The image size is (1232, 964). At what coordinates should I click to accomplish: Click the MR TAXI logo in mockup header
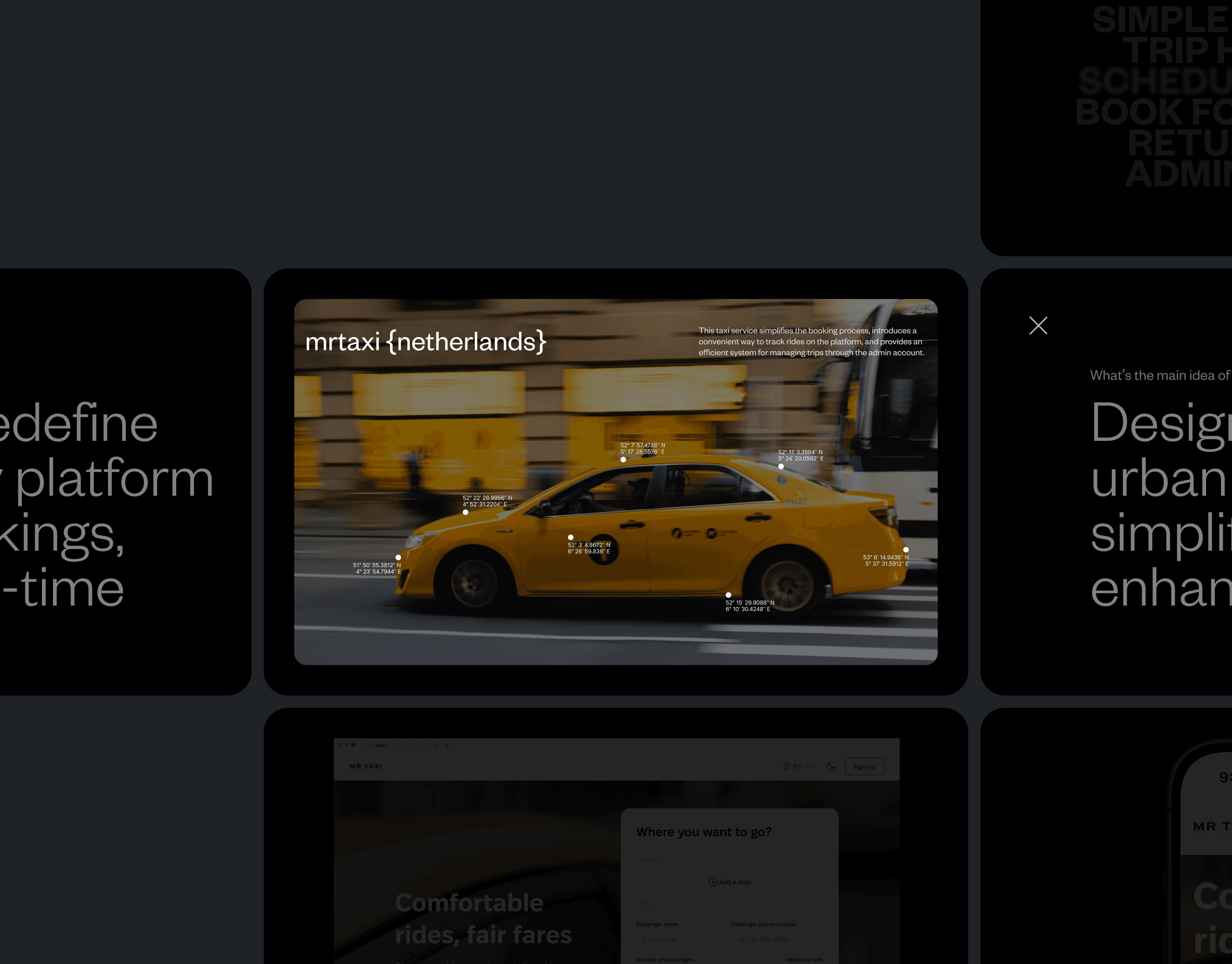tap(366, 766)
